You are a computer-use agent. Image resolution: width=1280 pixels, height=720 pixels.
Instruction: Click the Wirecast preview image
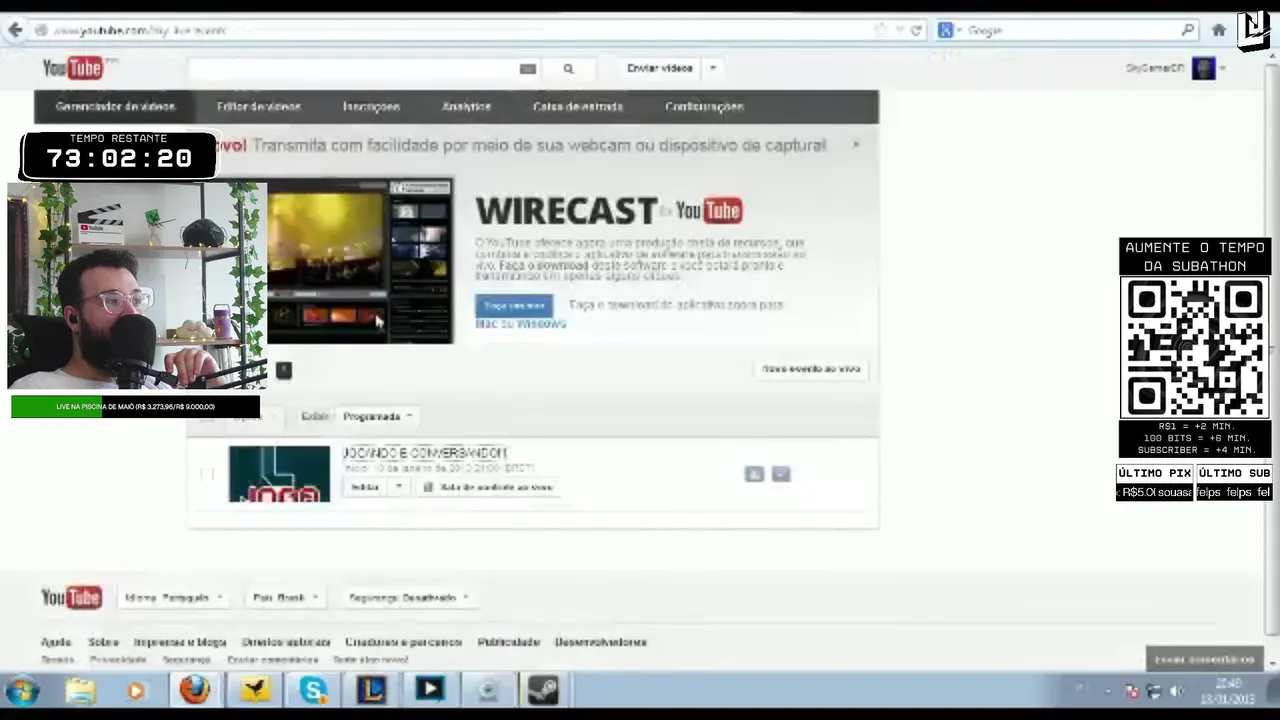[360, 261]
